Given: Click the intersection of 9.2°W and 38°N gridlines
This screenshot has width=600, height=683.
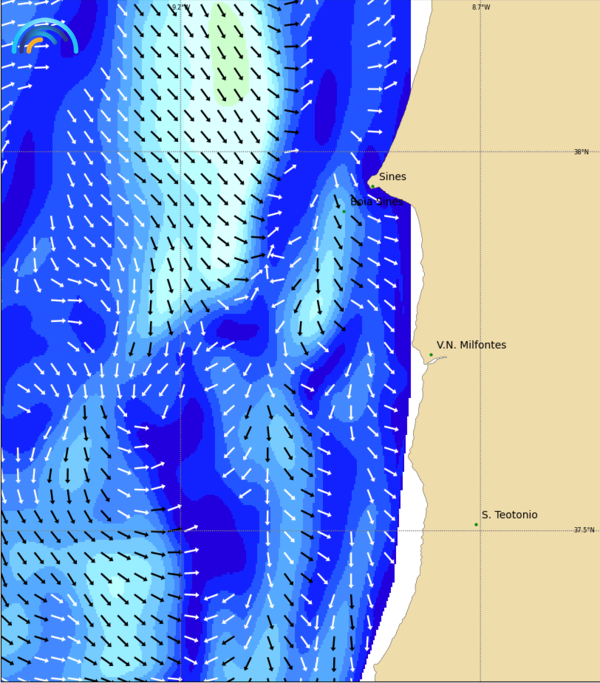Looking at the screenshot, I should pyautogui.click(x=180, y=152).
